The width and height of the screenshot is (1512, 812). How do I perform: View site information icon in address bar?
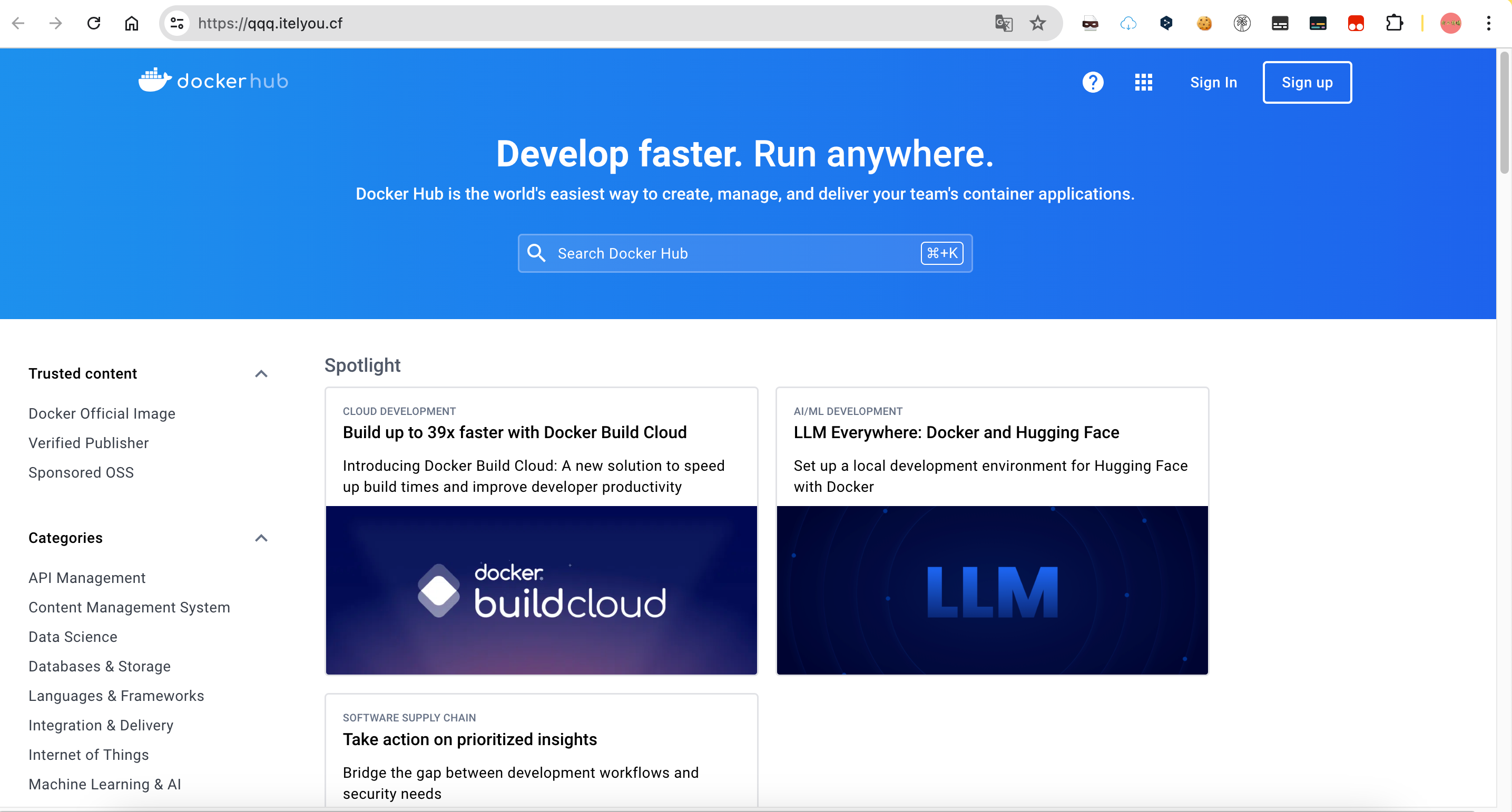[176, 24]
